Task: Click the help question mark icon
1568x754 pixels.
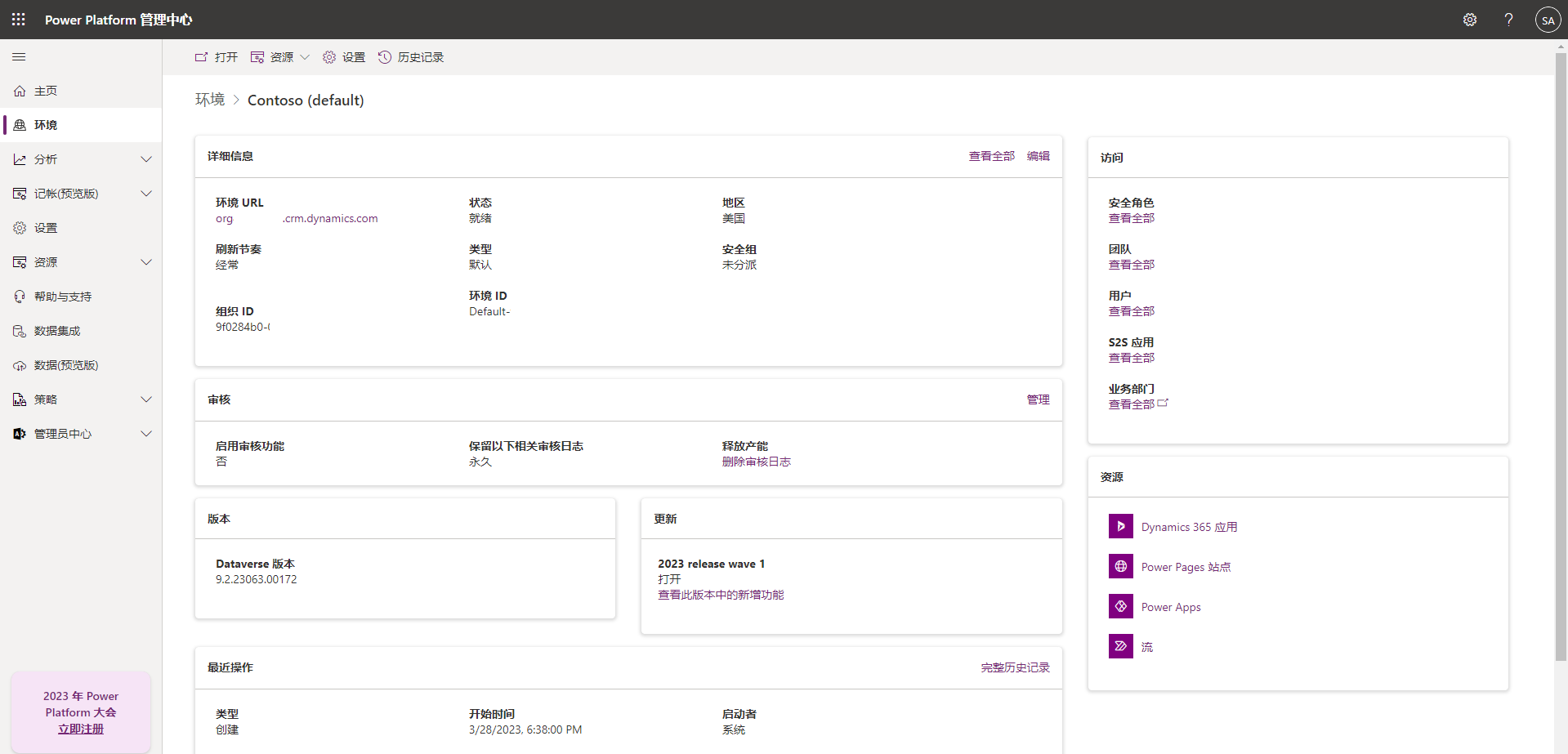Action: 1508,20
